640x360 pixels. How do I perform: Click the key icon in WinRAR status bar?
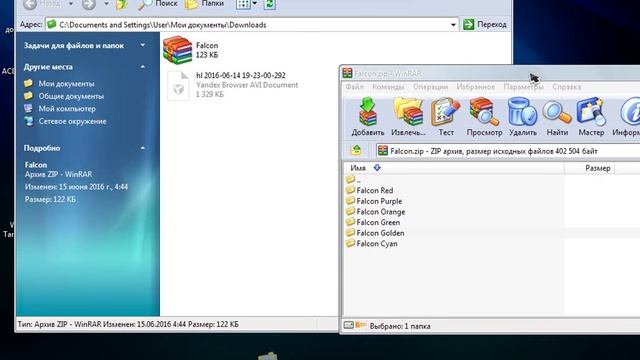tap(360, 325)
